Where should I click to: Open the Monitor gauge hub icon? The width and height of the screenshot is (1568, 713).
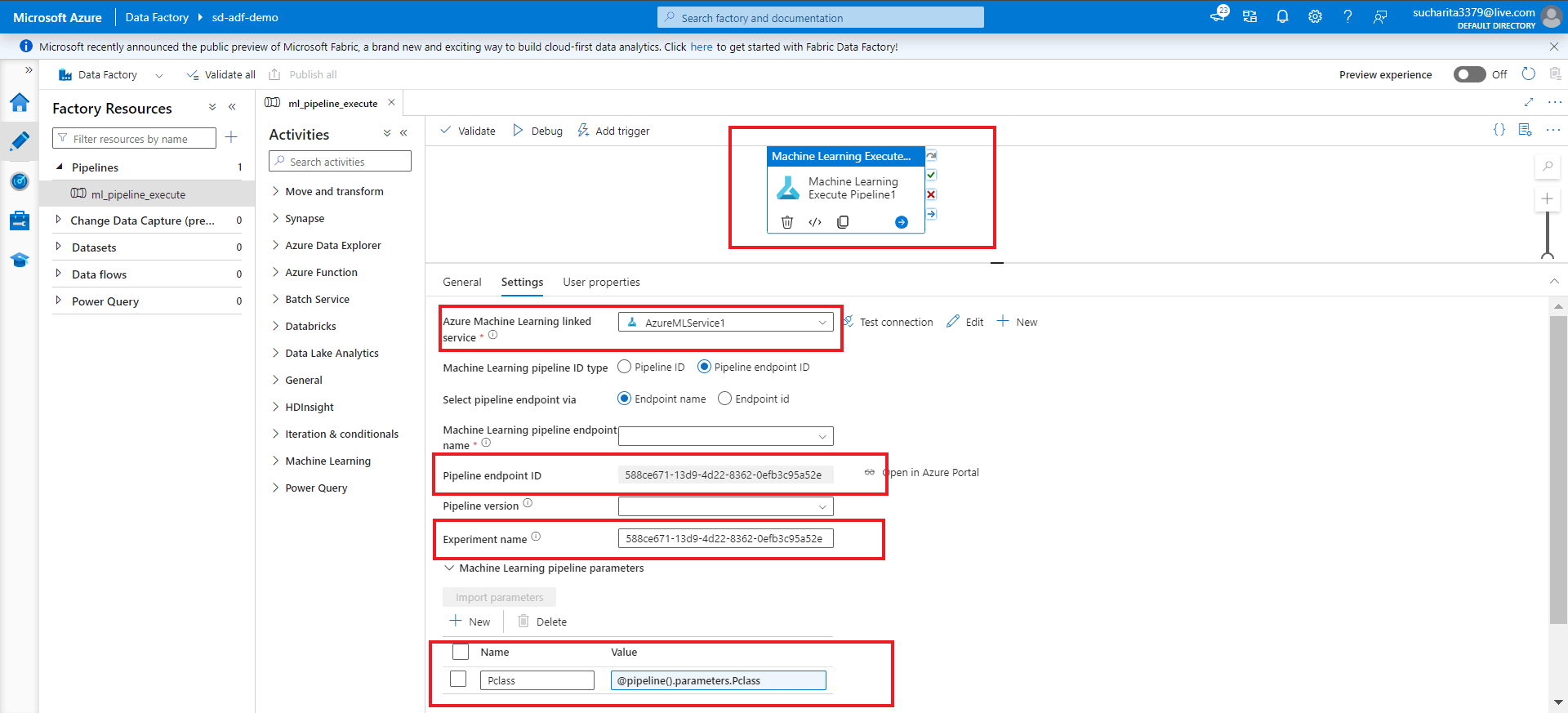tap(20, 180)
